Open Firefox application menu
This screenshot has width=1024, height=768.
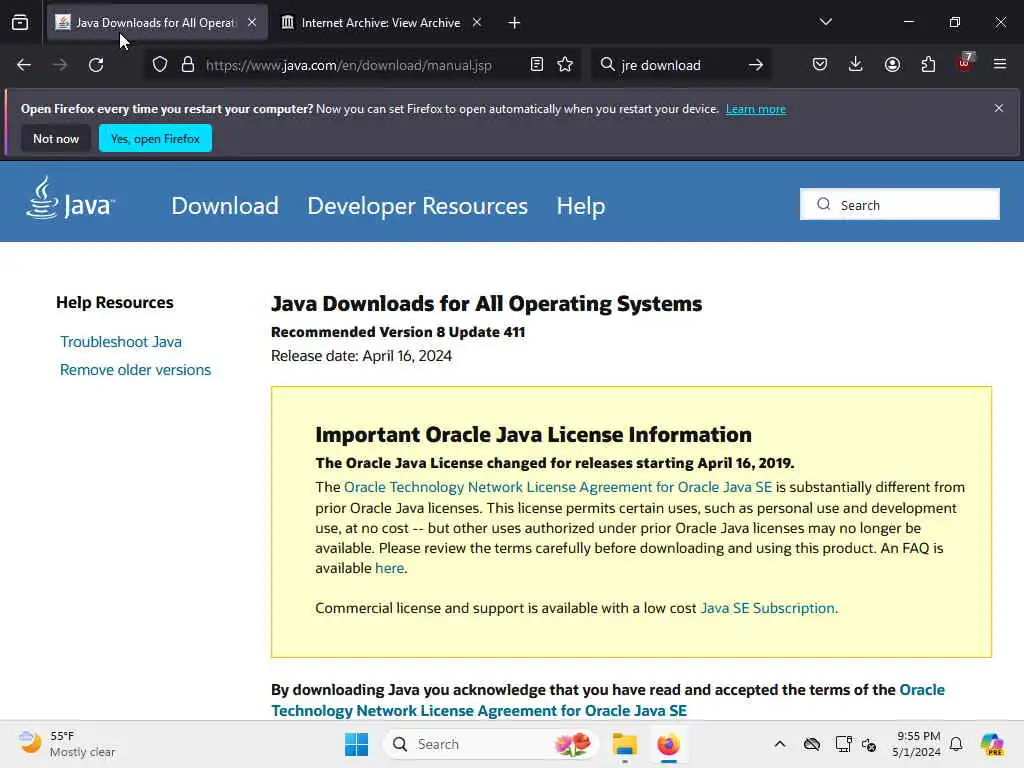1000,64
